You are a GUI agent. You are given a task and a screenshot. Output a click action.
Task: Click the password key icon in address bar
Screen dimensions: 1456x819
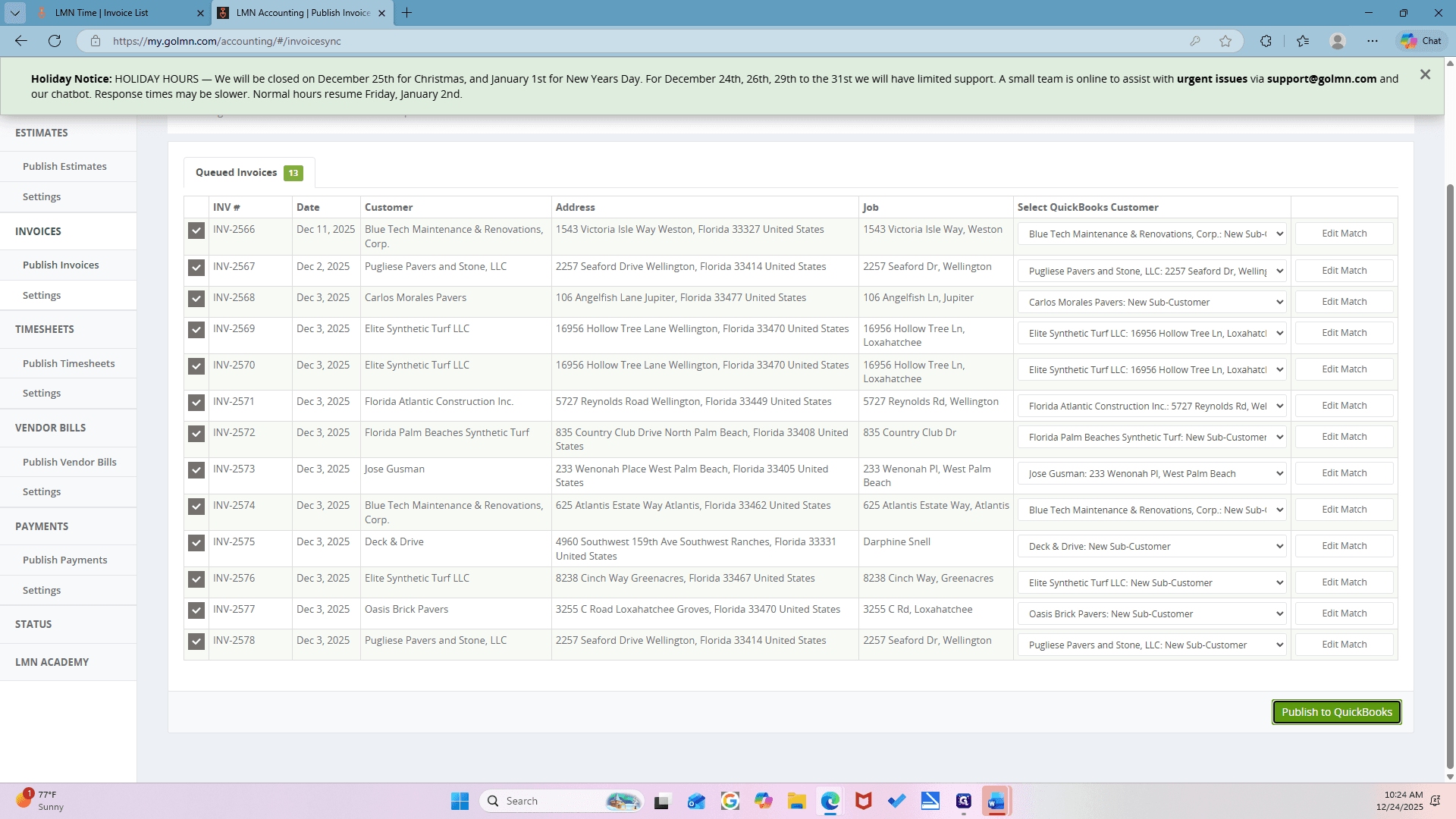(x=1195, y=41)
